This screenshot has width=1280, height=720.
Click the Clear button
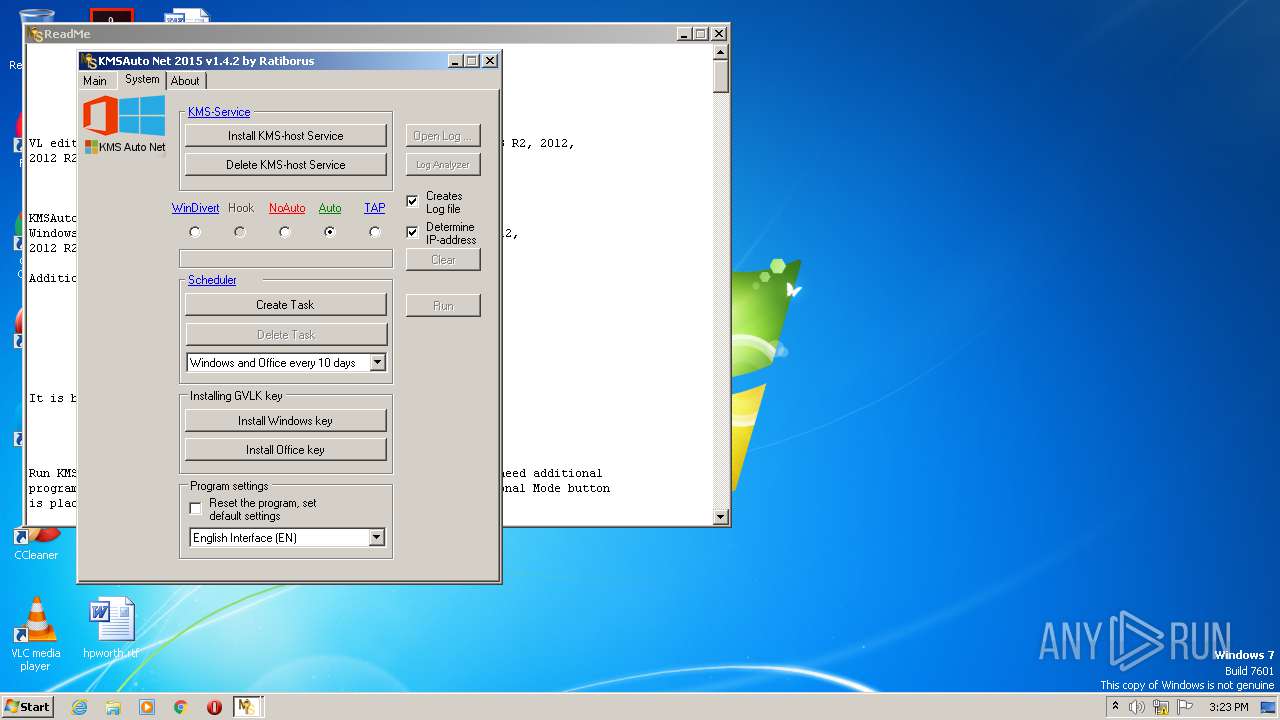coord(443,259)
